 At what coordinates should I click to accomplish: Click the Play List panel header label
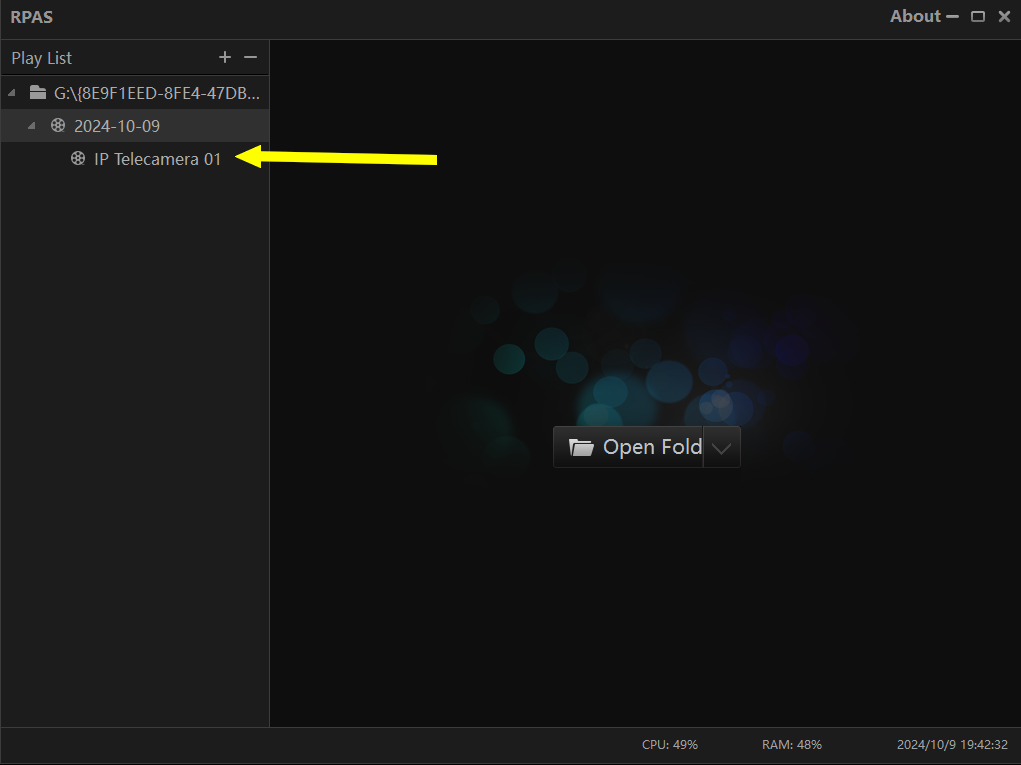click(42, 58)
